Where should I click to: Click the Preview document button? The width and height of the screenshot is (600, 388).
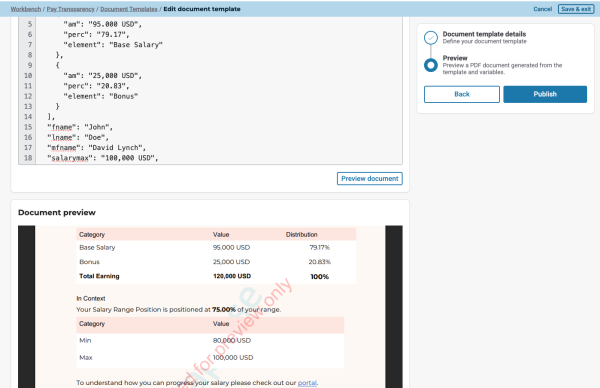[x=370, y=178]
